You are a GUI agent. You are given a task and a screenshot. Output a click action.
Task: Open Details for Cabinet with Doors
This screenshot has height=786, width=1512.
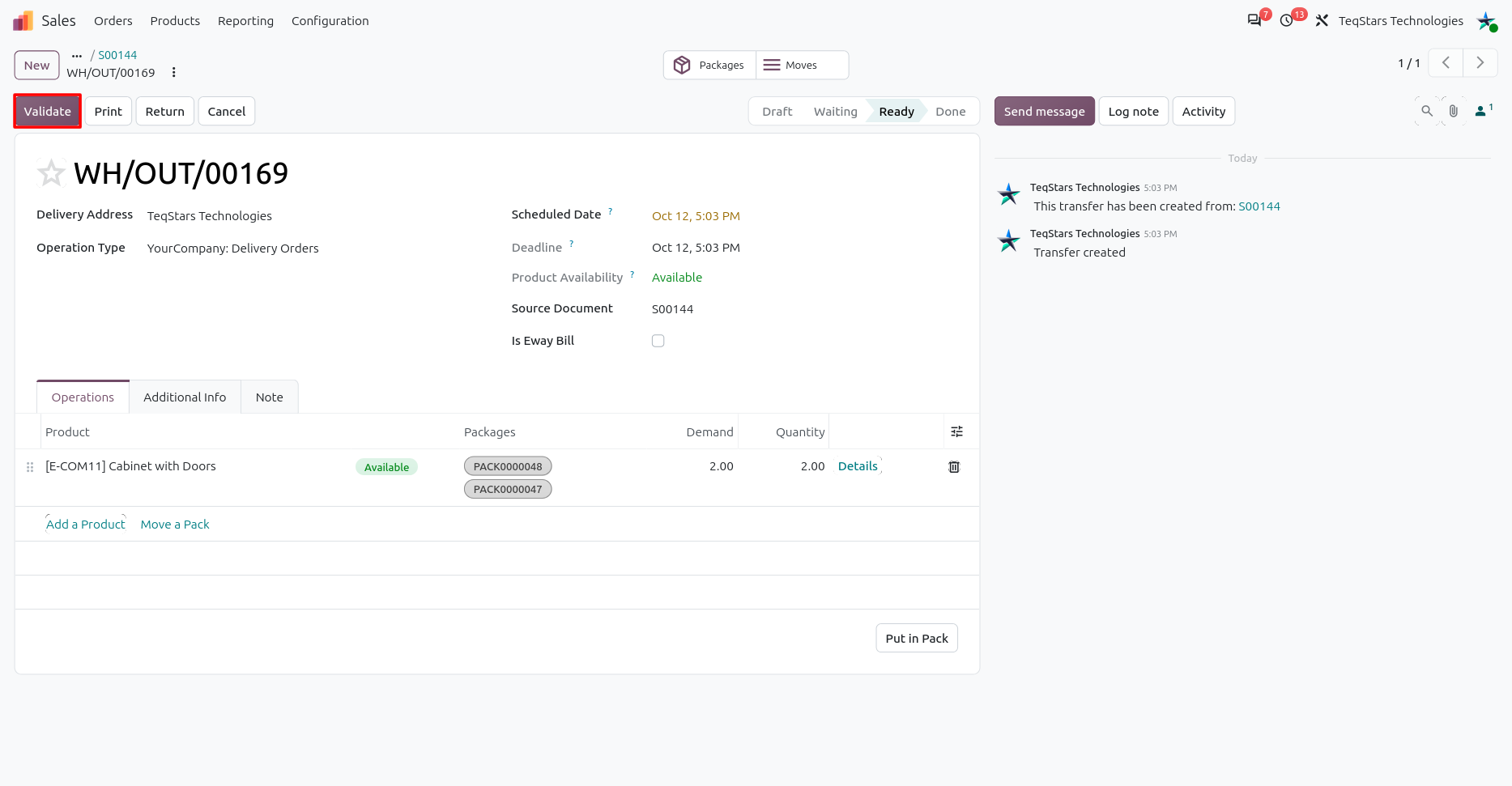point(858,466)
